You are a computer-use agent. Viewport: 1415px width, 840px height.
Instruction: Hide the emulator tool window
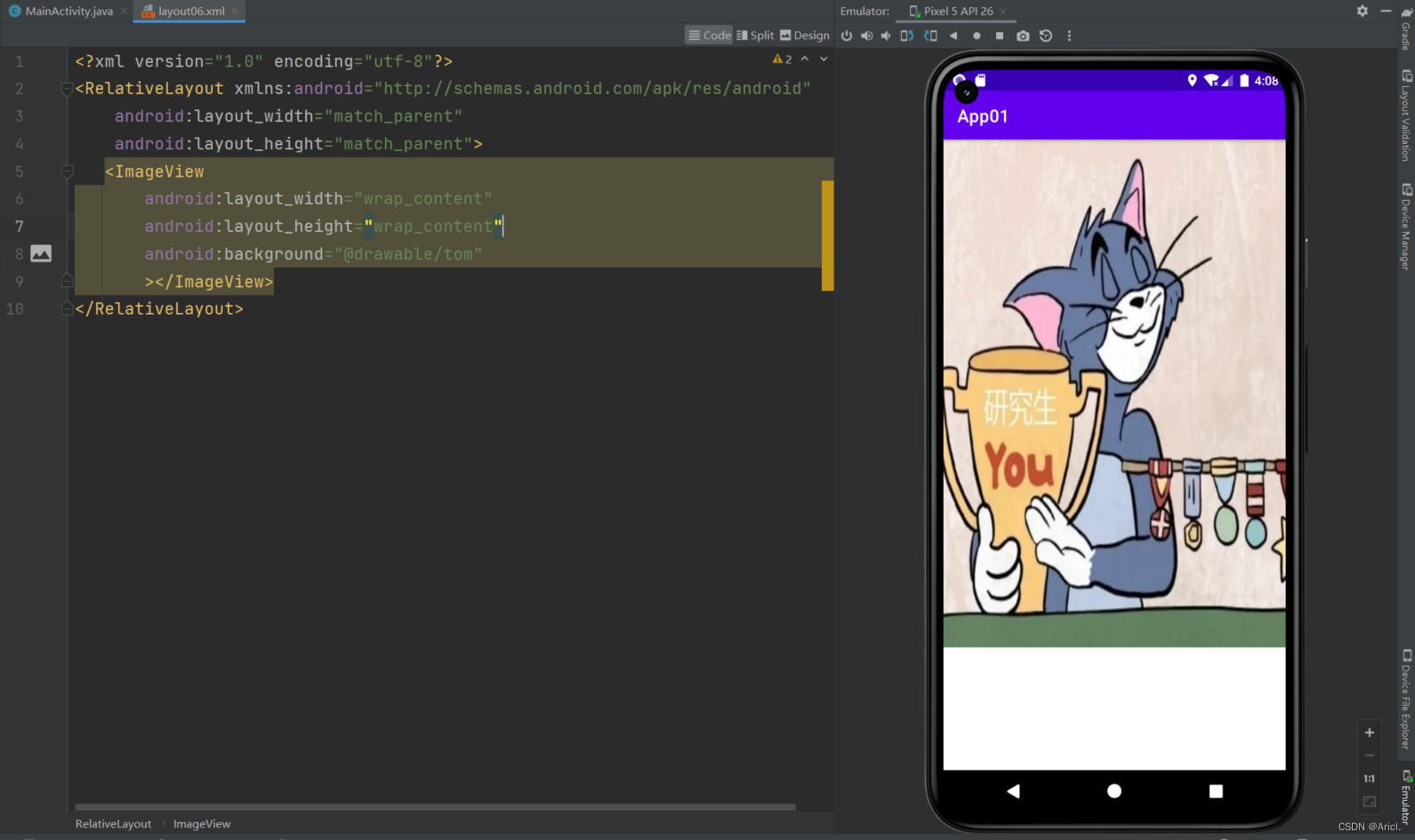1386,11
